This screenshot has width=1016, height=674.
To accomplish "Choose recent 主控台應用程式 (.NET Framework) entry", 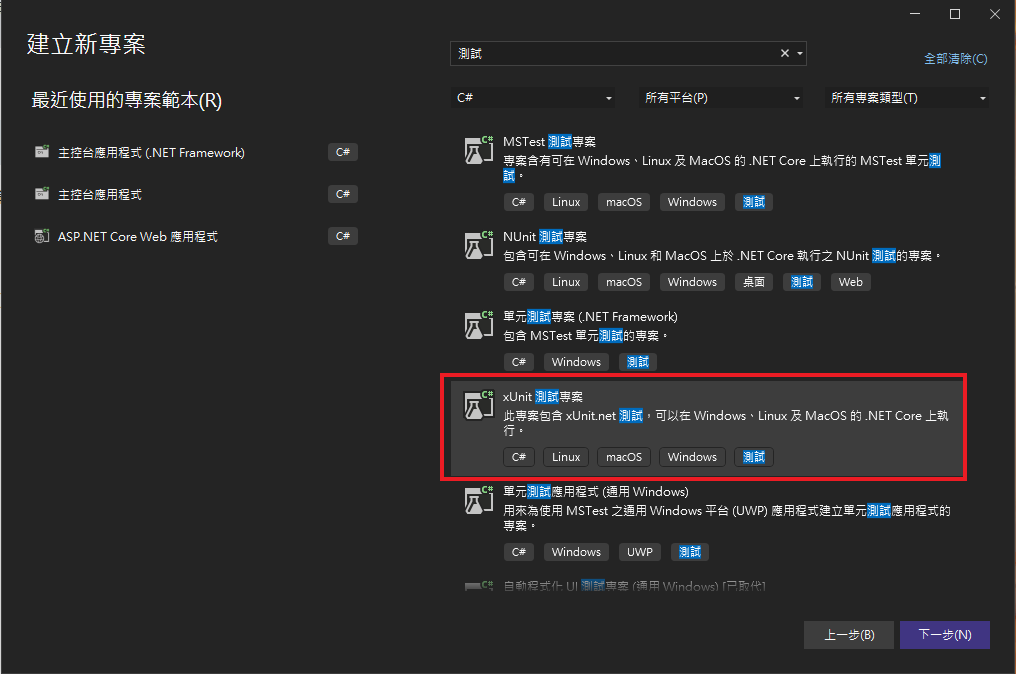I will 196,152.
